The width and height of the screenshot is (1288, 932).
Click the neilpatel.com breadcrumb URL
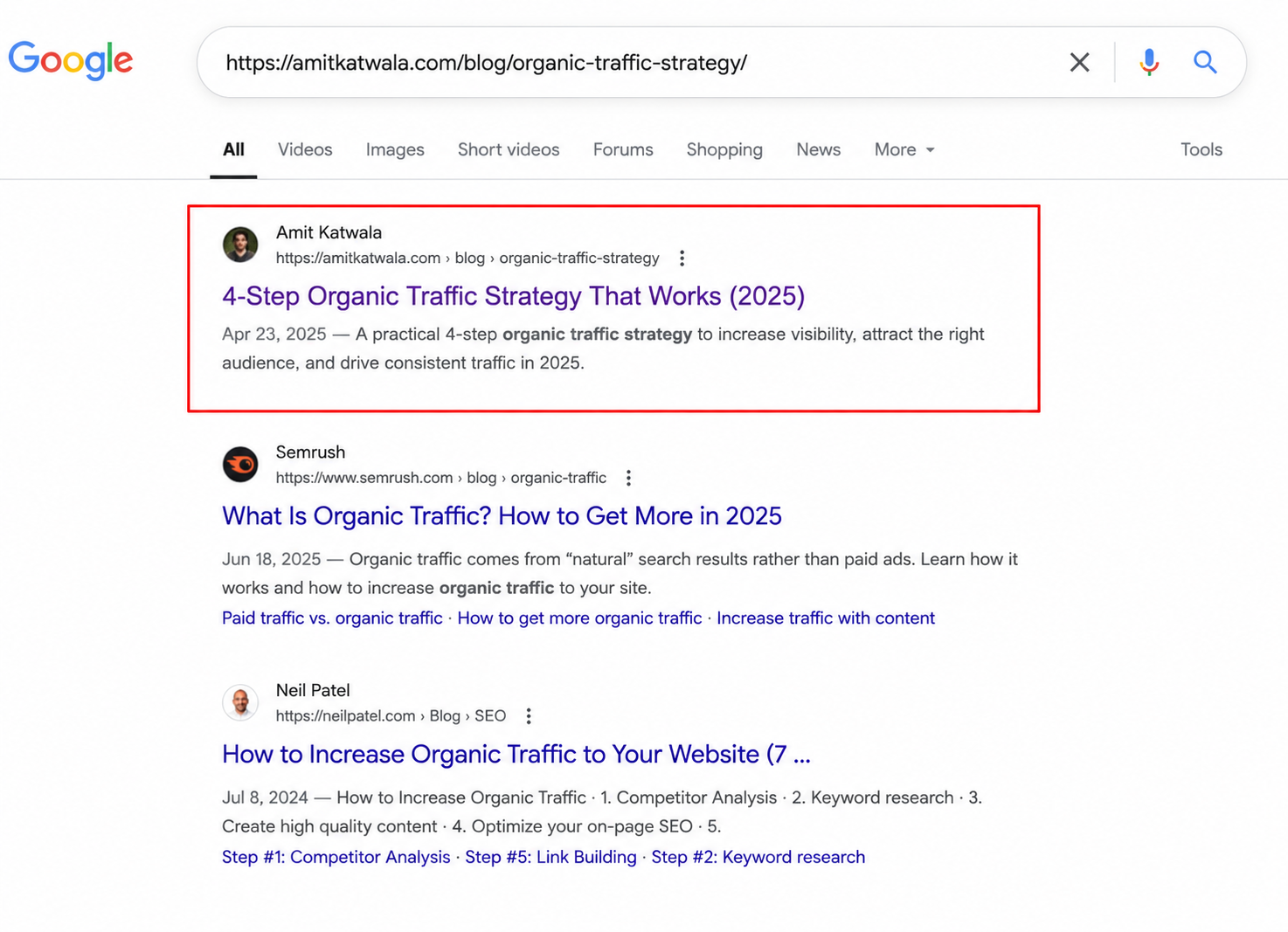[391, 716]
